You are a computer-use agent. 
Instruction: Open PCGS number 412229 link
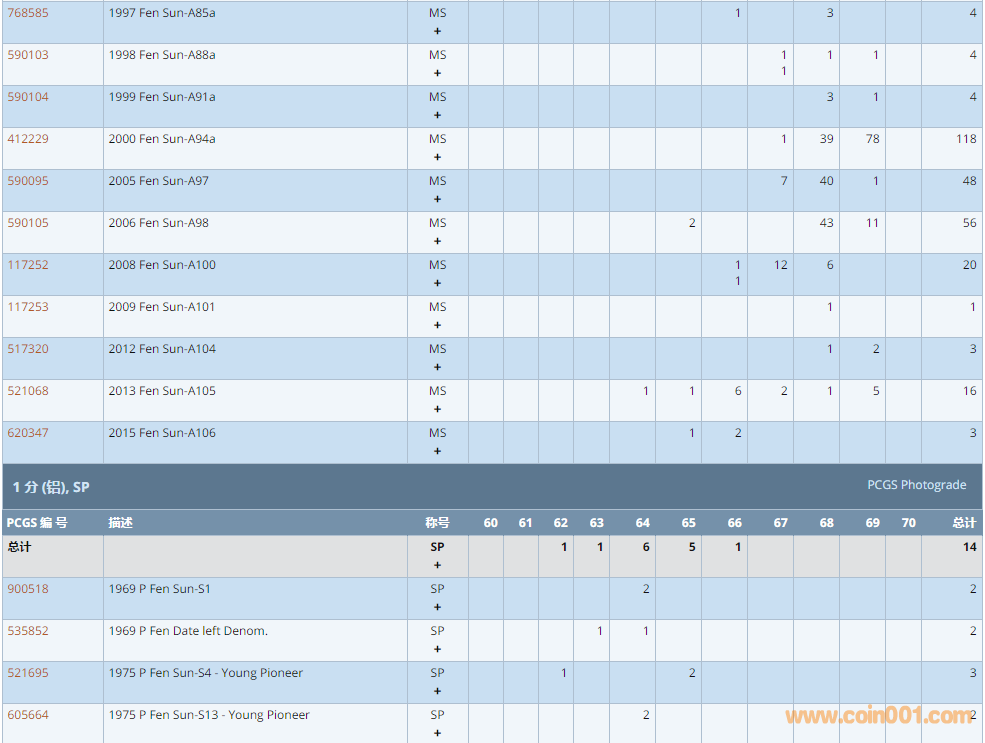click(27, 139)
